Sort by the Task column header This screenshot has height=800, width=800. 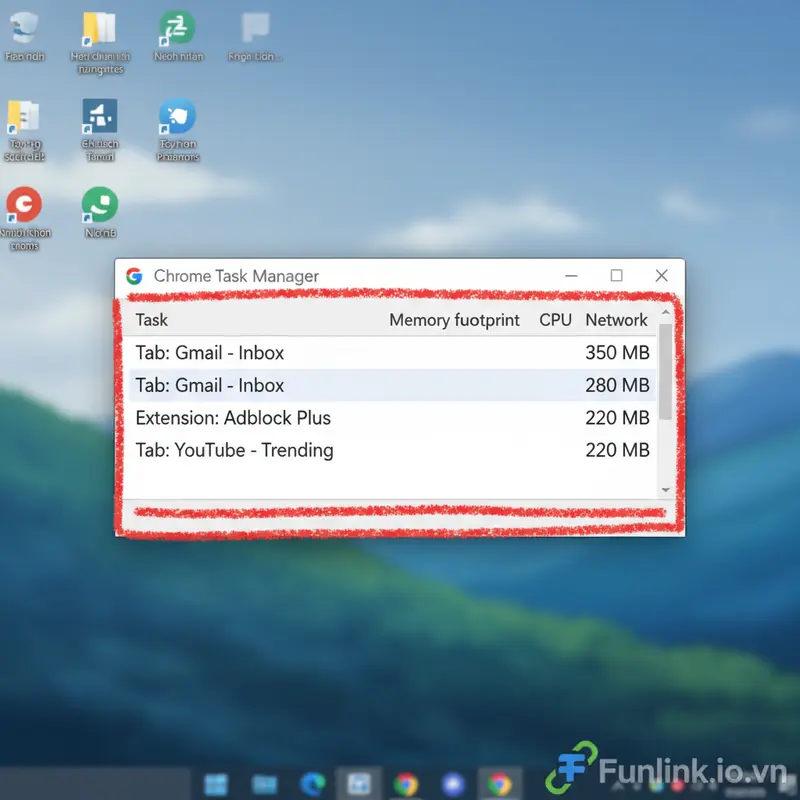[x=152, y=320]
